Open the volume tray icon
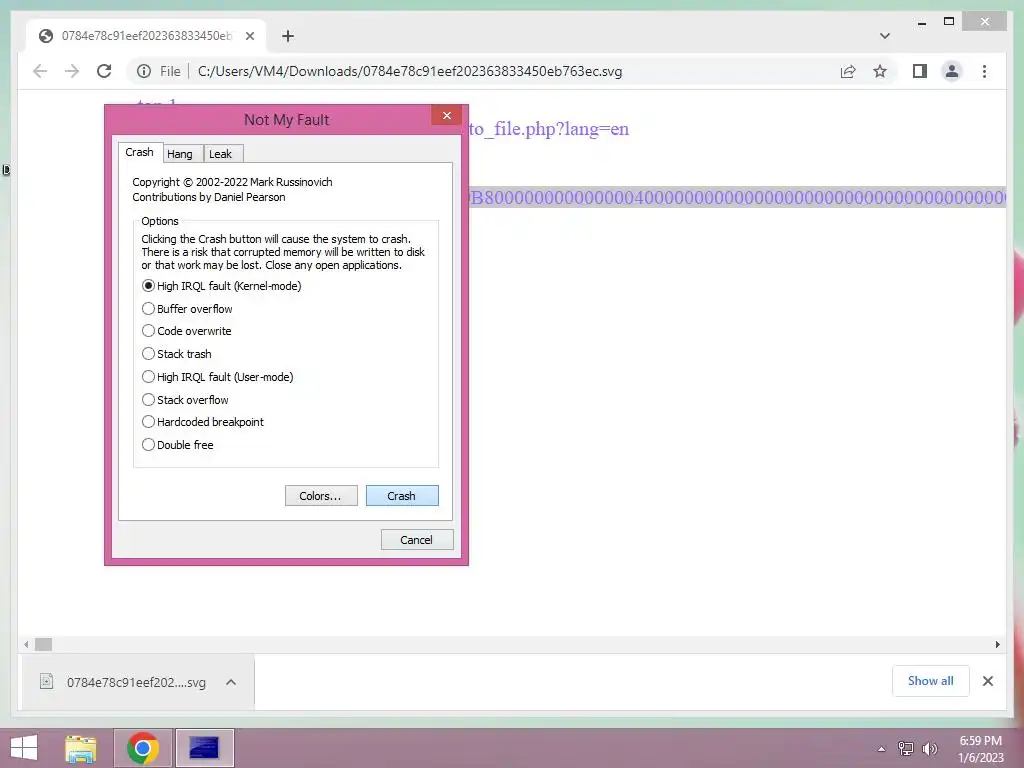This screenshot has height=768, width=1024. (x=930, y=749)
